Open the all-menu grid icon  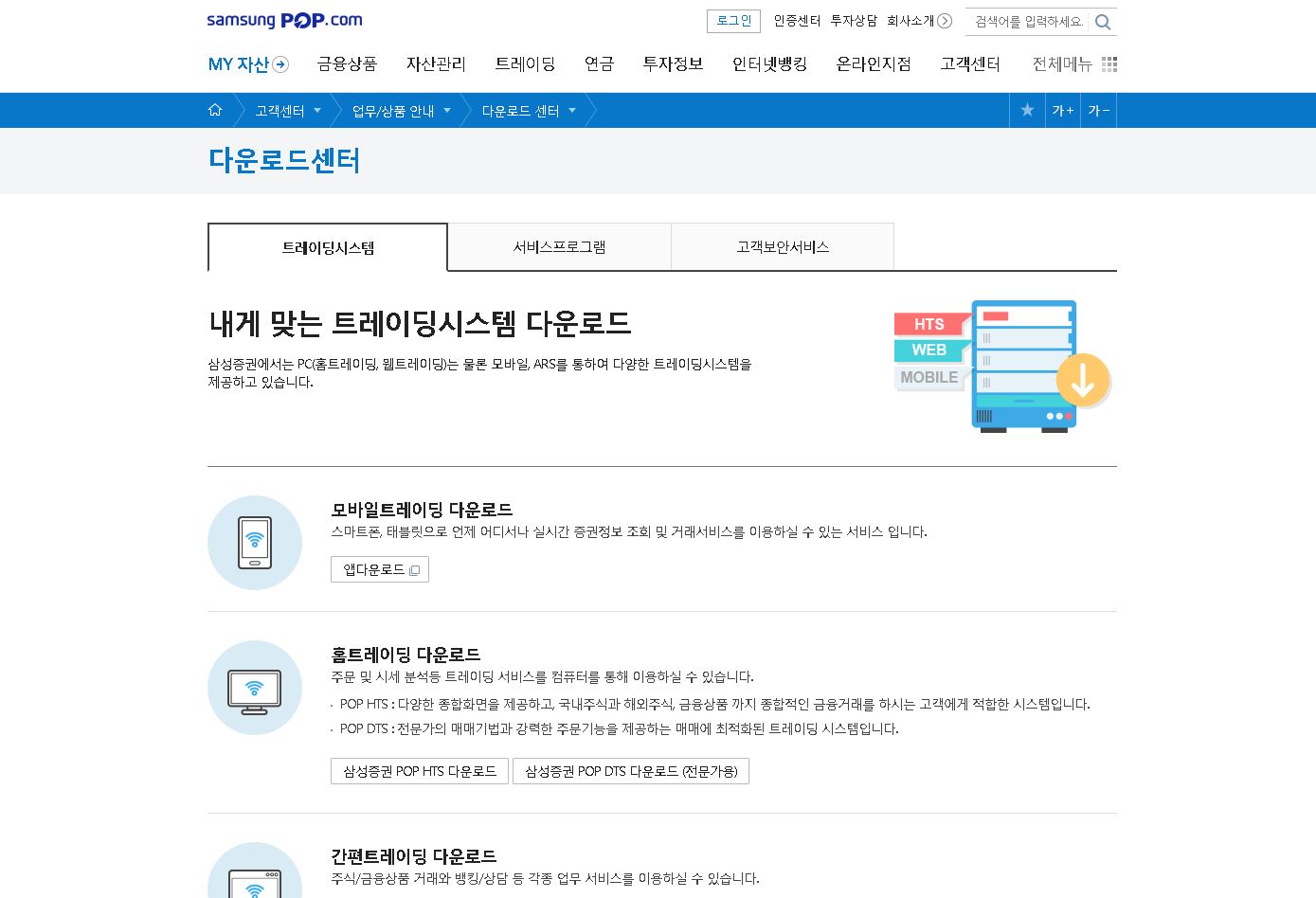pyautogui.click(x=1109, y=63)
